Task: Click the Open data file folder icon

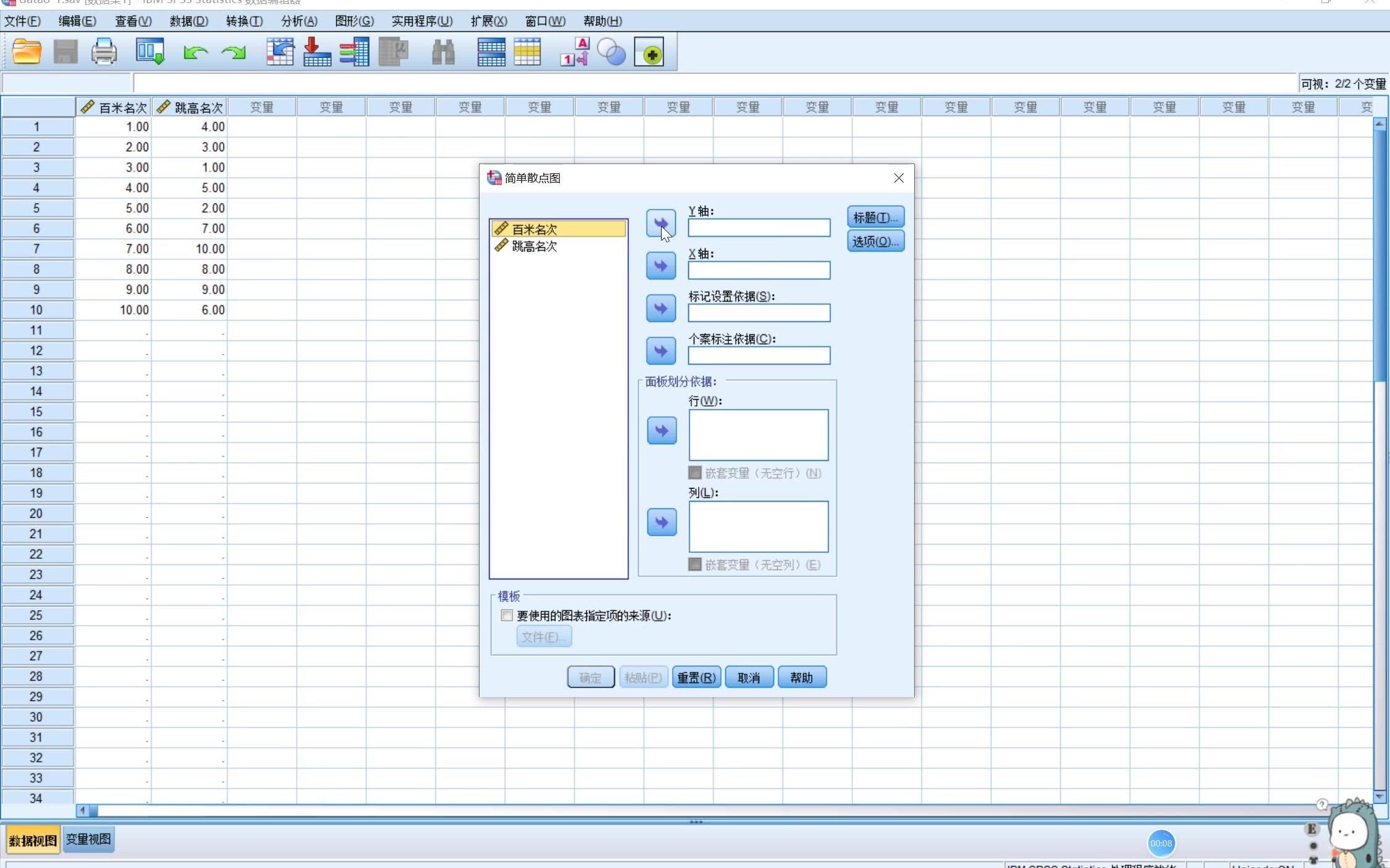Action: click(x=27, y=52)
